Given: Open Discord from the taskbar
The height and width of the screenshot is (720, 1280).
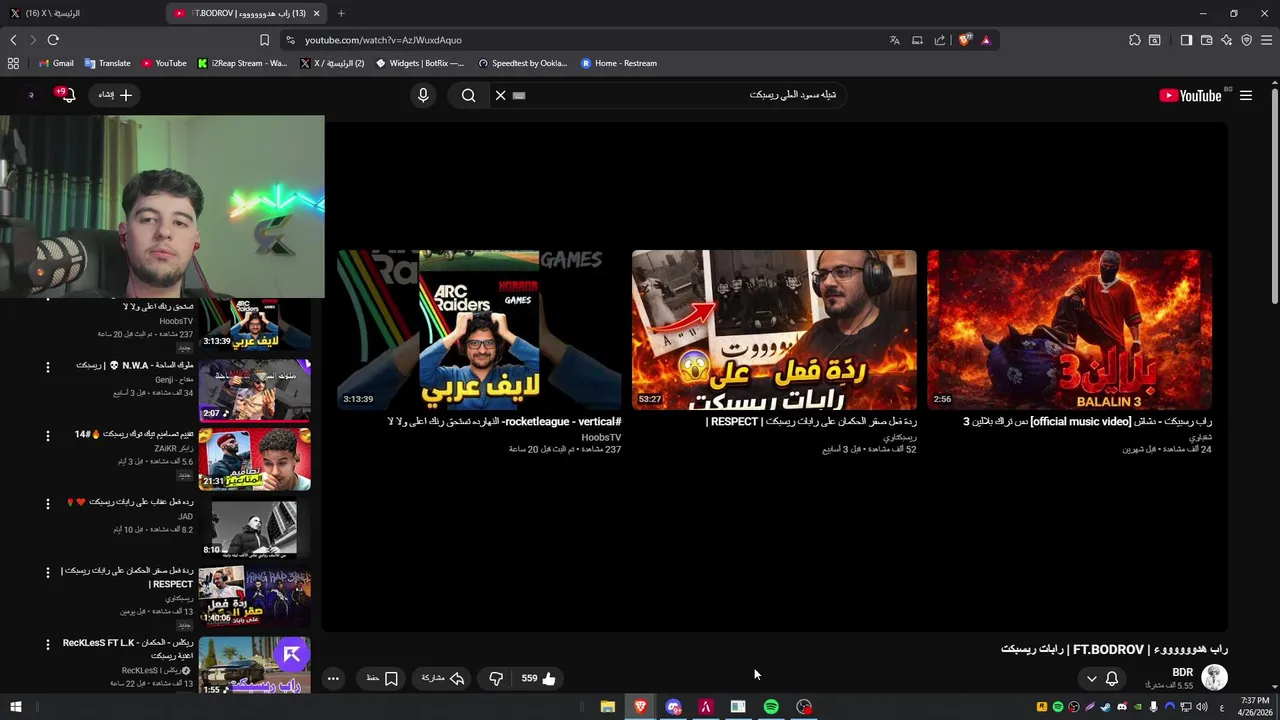Looking at the screenshot, I should pos(673,707).
